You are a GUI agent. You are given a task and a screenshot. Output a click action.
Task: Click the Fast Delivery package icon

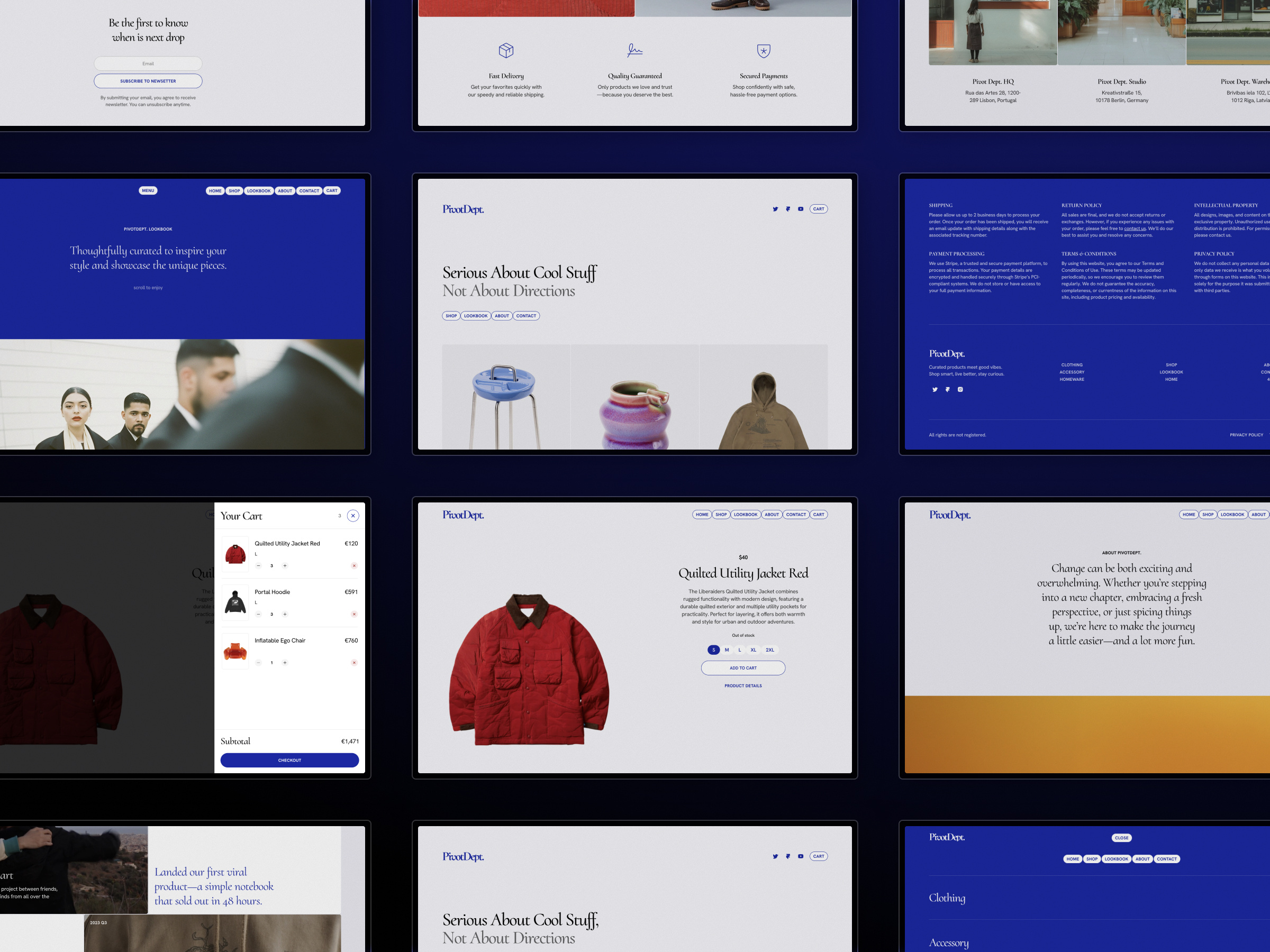[x=506, y=51]
